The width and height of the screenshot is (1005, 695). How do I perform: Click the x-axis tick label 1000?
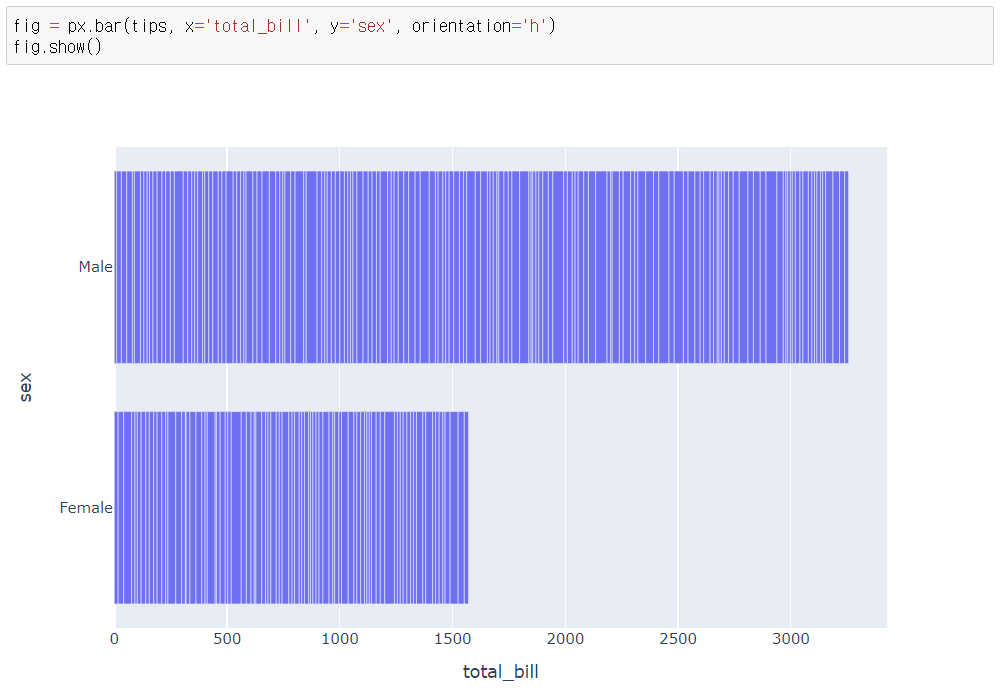point(340,639)
